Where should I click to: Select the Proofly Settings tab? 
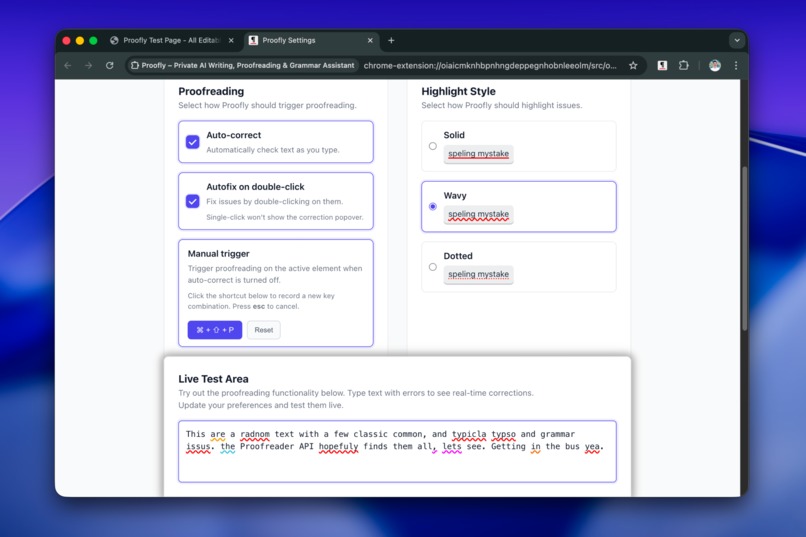point(311,40)
